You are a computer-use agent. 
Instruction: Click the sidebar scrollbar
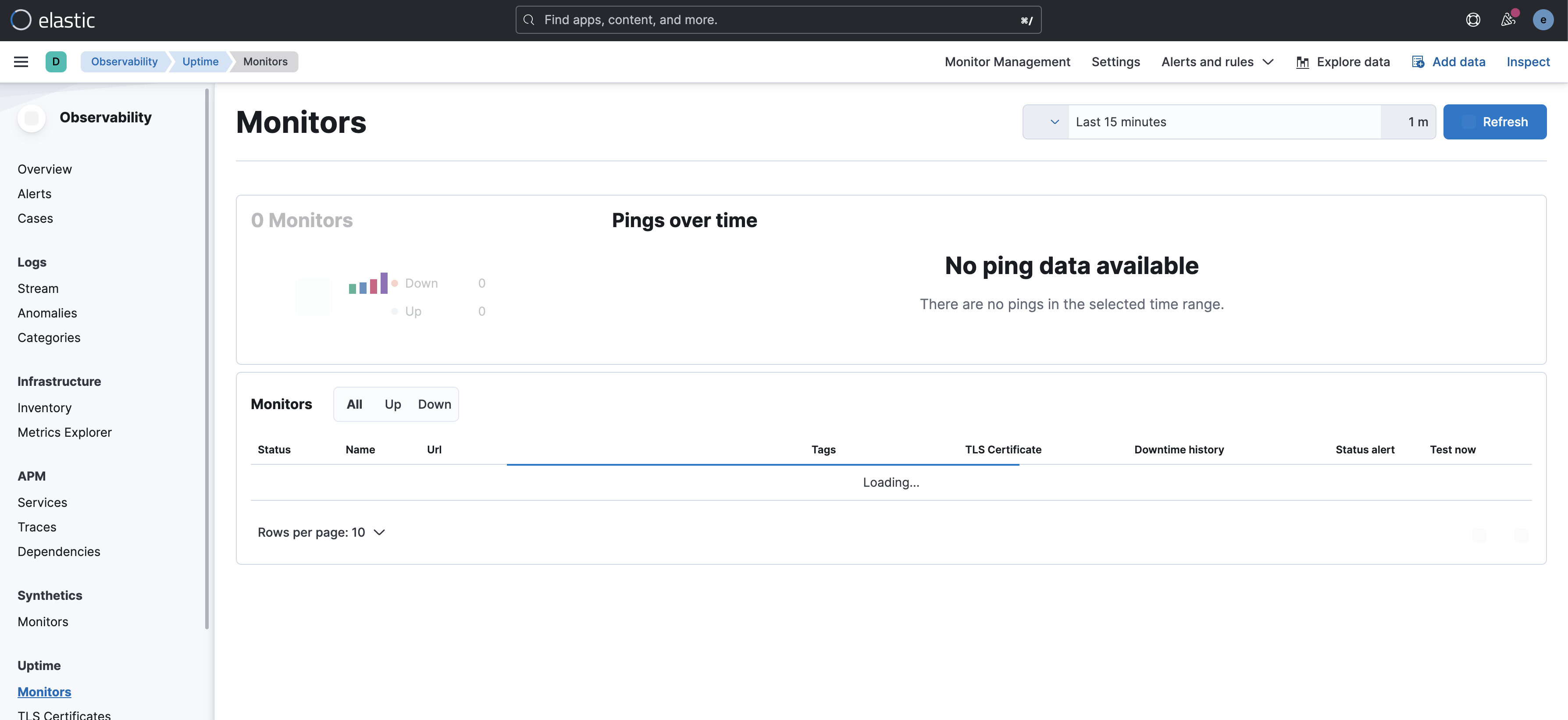[207, 359]
